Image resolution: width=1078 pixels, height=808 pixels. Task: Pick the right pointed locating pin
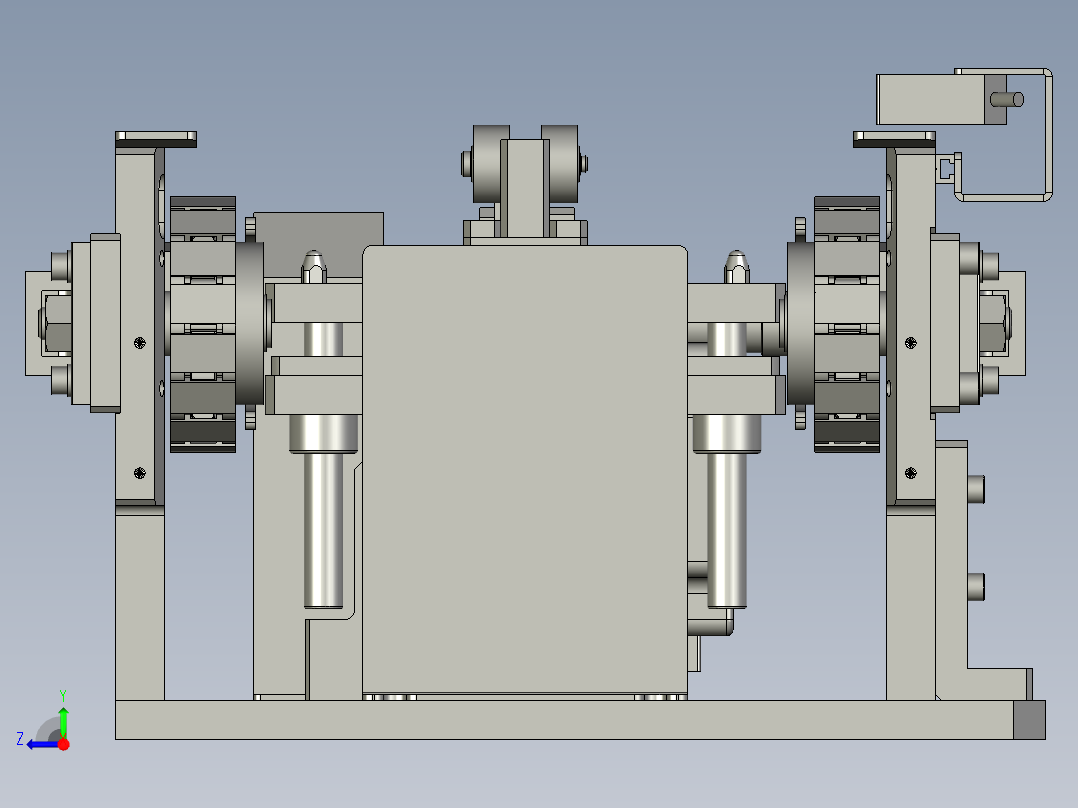tap(736, 267)
